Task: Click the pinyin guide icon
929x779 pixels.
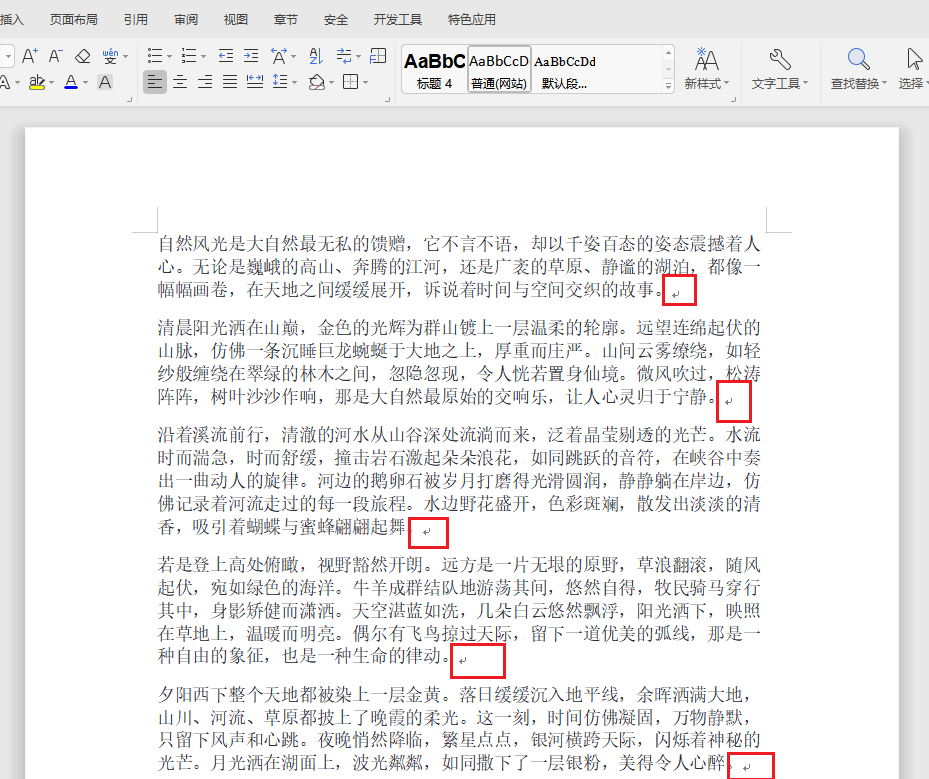Action: click(110, 55)
